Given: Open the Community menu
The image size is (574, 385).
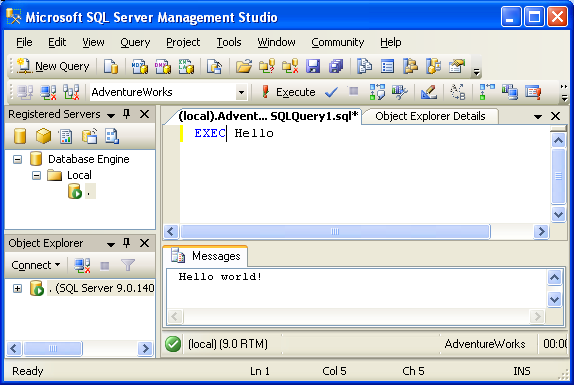Looking at the screenshot, I should [338, 42].
